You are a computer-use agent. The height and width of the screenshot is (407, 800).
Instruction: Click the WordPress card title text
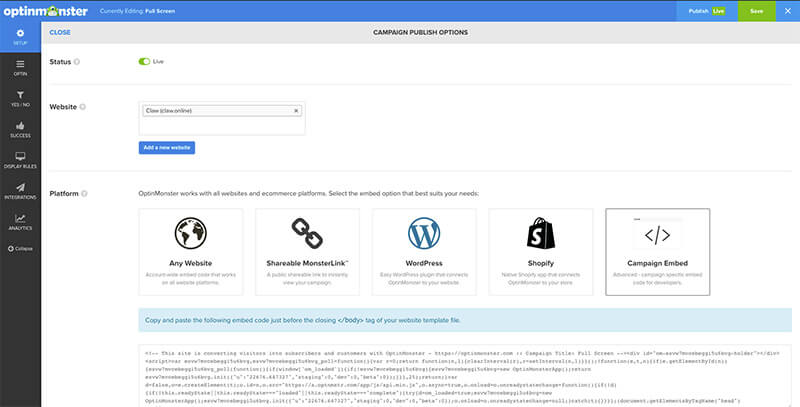click(x=424, y=263)
